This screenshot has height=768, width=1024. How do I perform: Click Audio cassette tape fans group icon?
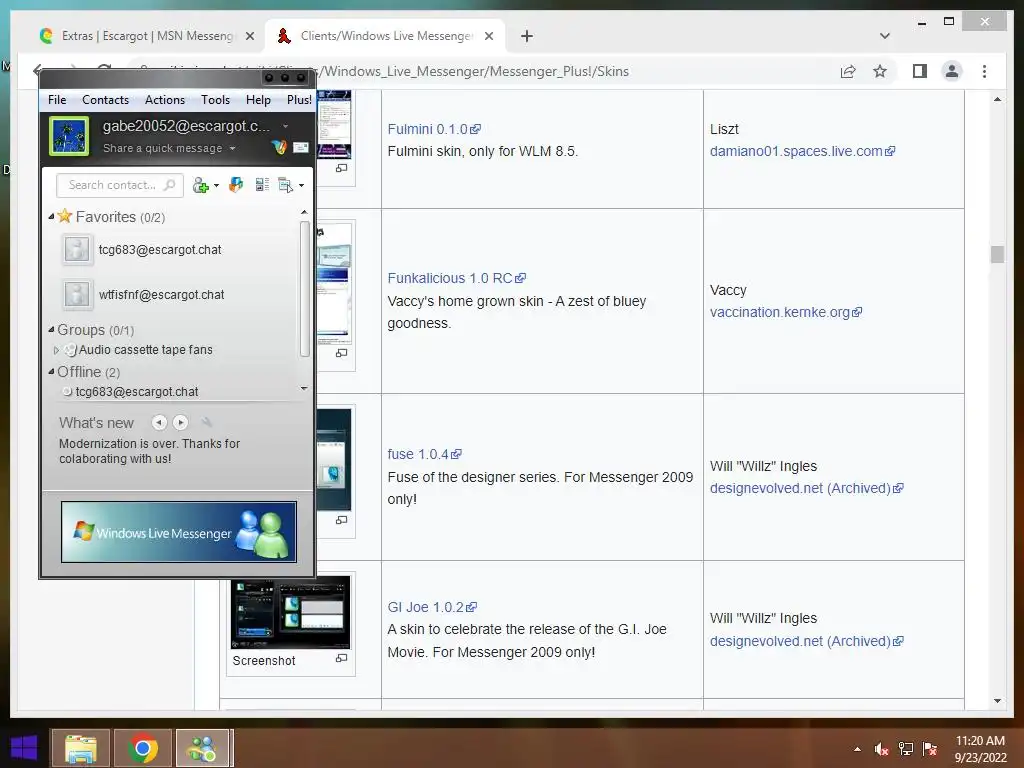(x=71, y=350)
